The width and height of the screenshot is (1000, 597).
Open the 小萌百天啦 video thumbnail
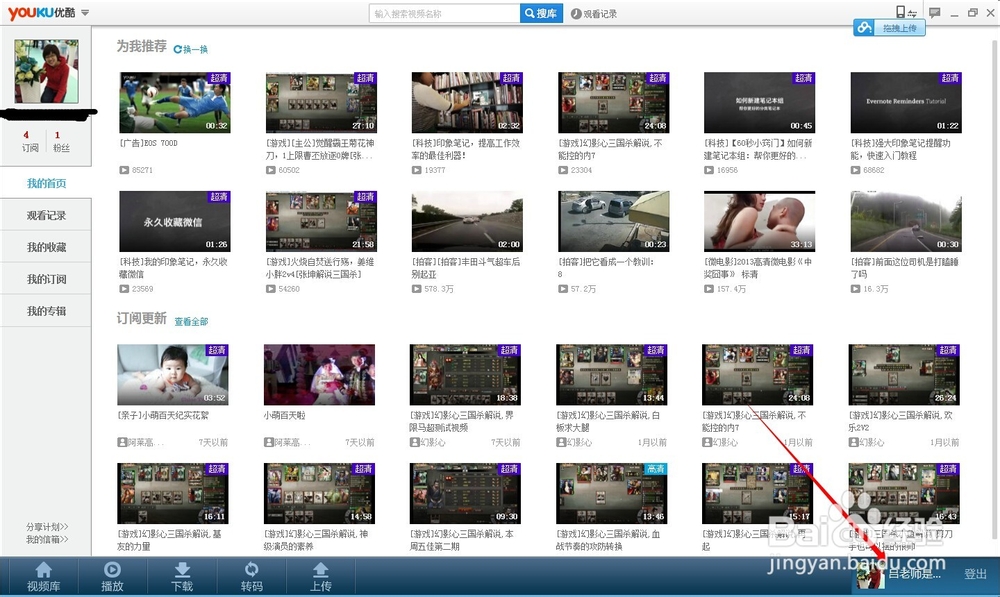320,374
